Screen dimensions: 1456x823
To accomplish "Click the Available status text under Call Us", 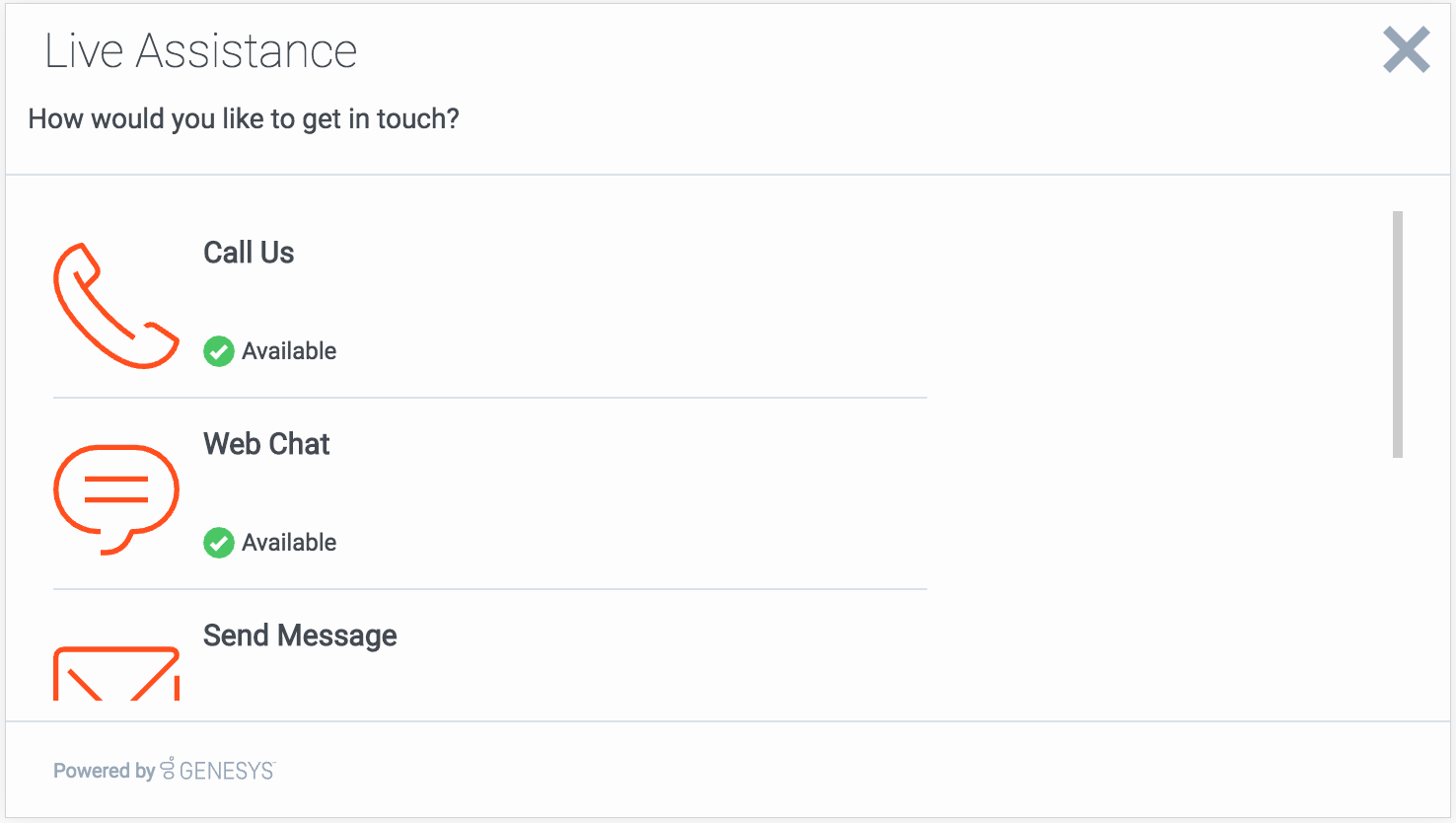I will pyautogui.click(x=289, y=351).
